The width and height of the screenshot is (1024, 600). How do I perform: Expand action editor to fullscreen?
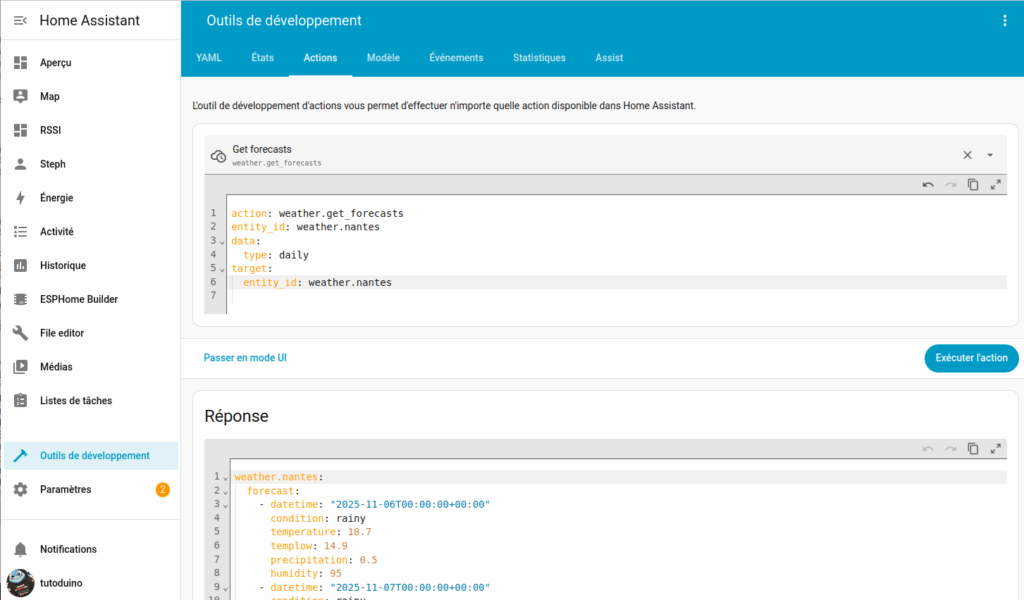pos(996,185)
